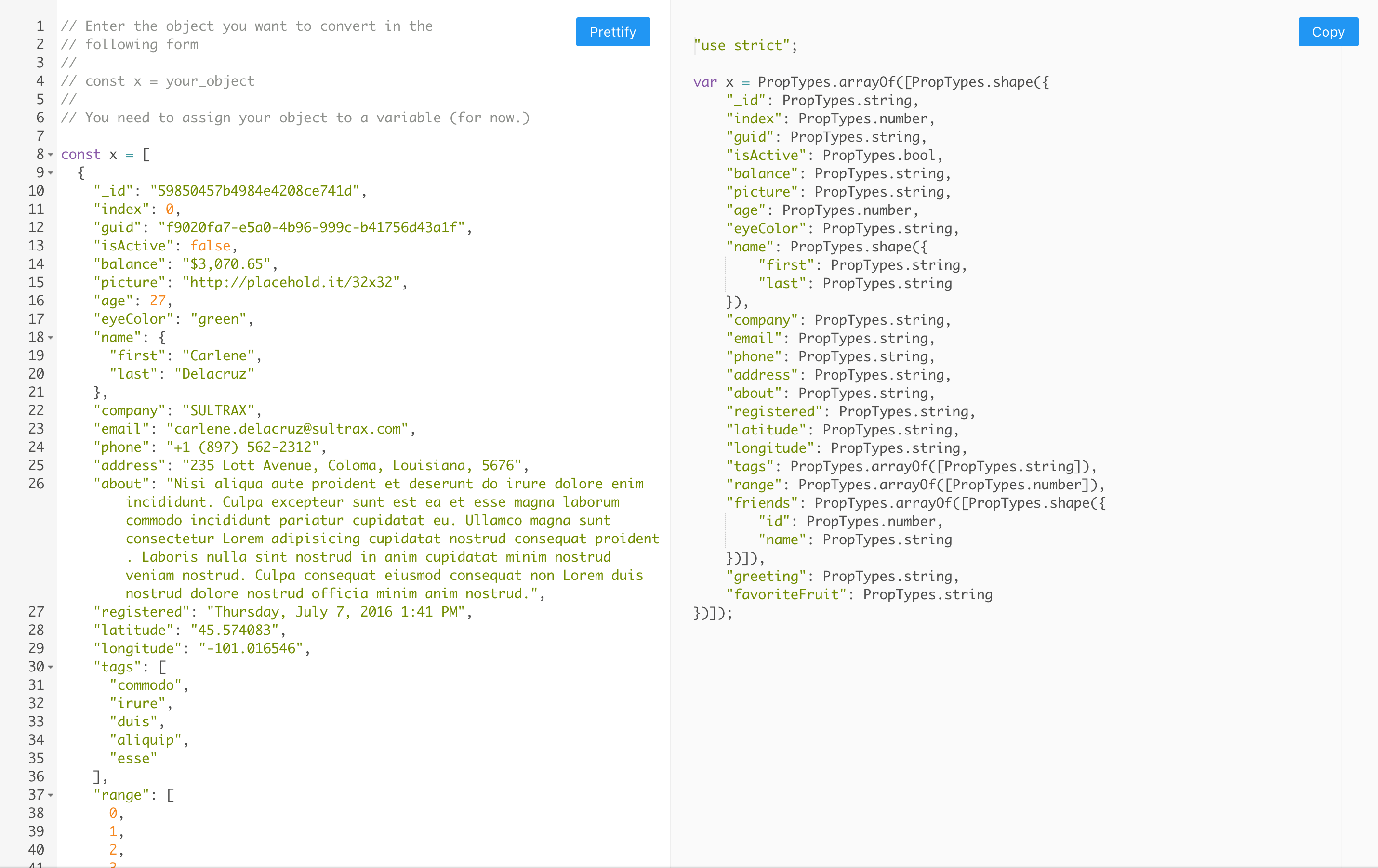This screenshot has height=868, width=1378.
Task: Place cursor on "isActive" false value
Action: 210,246
